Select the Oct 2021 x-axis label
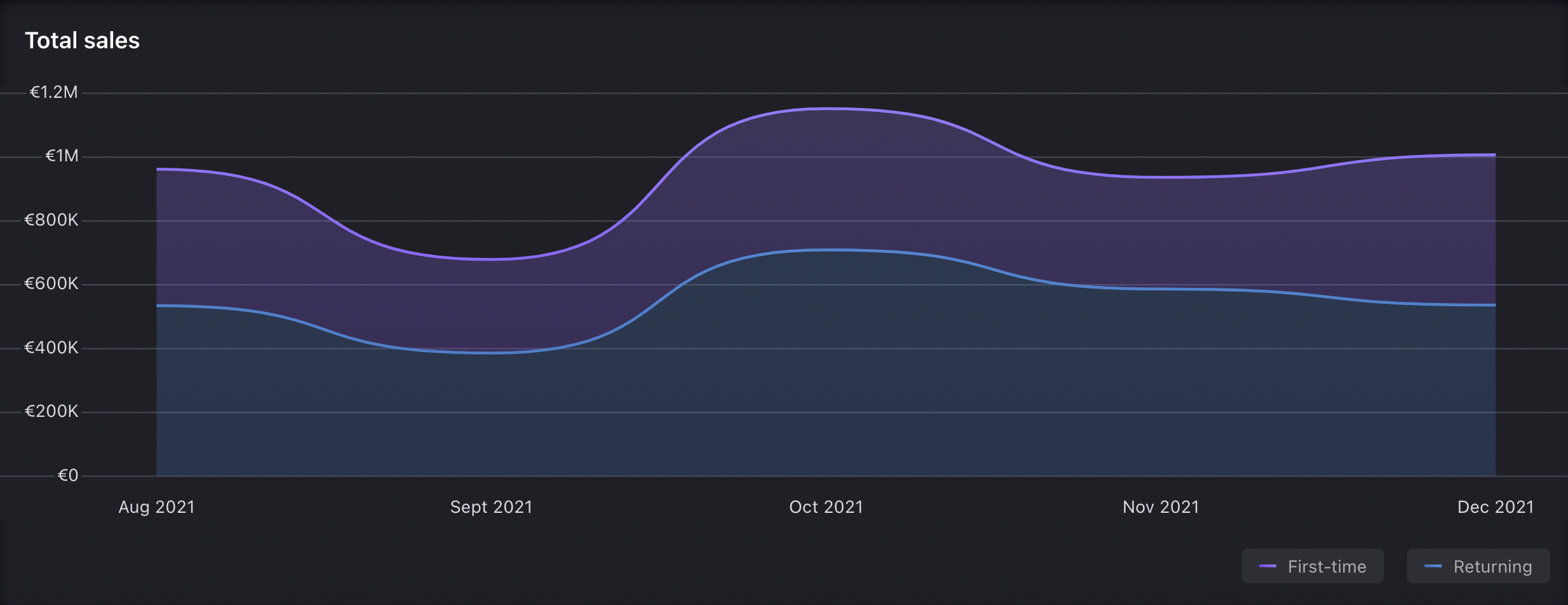Screen dimensions: 1568x605 click(826, 507)
